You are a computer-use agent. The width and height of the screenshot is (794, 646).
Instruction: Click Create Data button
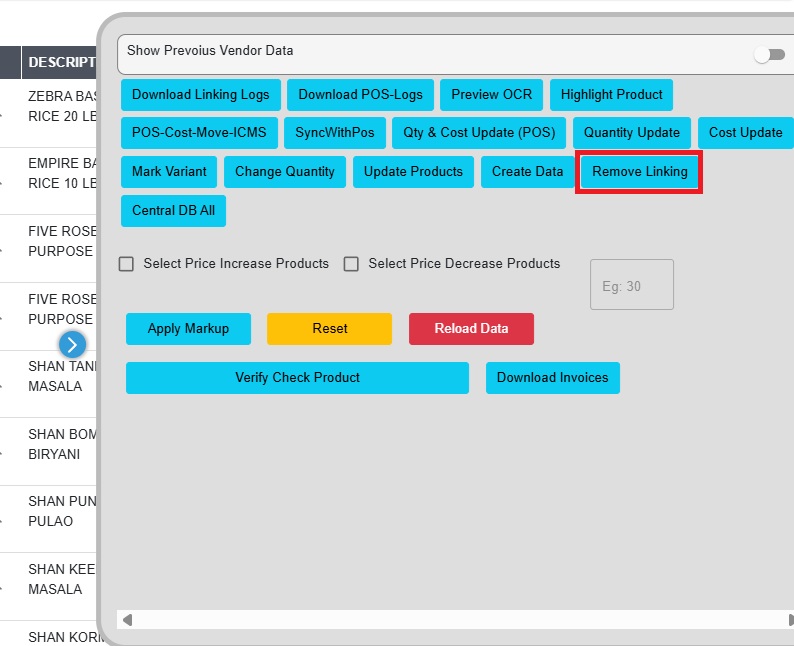pos(527,172)
